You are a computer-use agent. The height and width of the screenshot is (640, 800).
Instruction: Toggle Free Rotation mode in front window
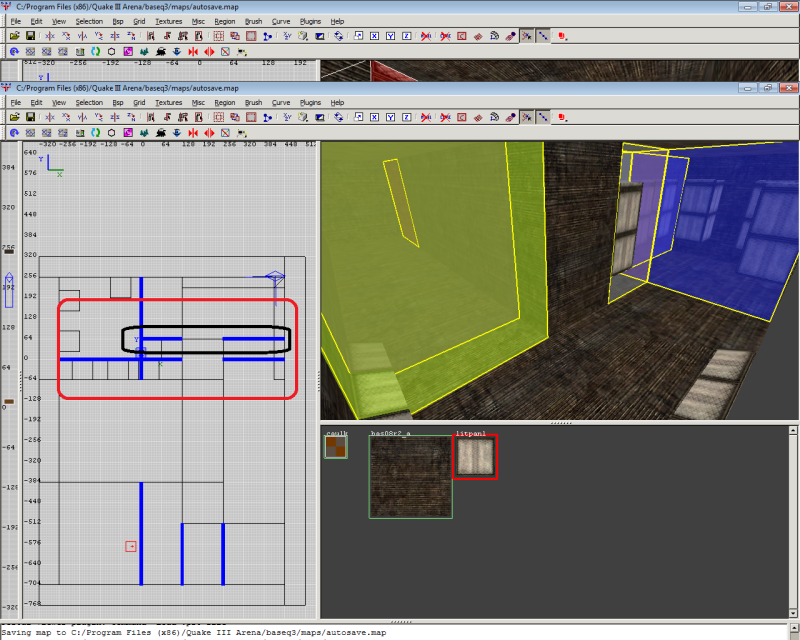click(339, 117)
